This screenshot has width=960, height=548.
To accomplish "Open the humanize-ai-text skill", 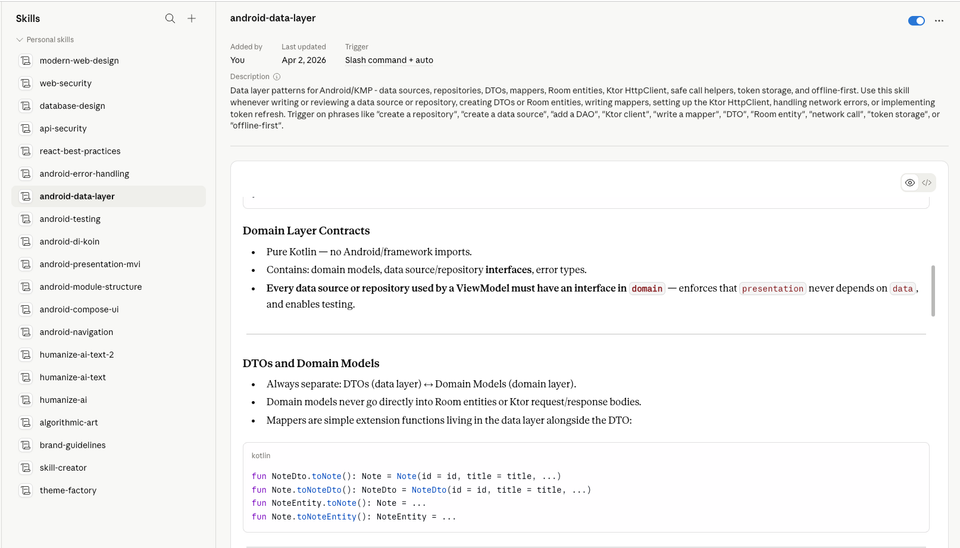I will pyautogui.click(x=72, y=377).
